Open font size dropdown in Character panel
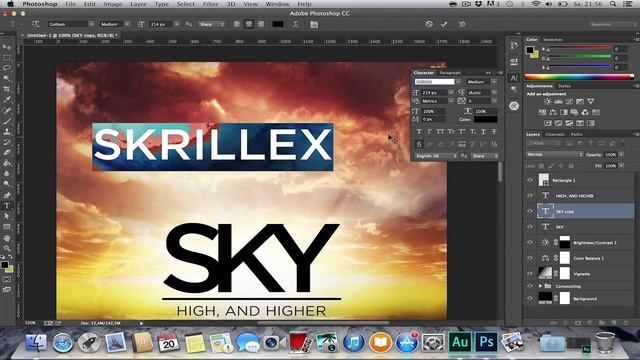 [451, 93]
